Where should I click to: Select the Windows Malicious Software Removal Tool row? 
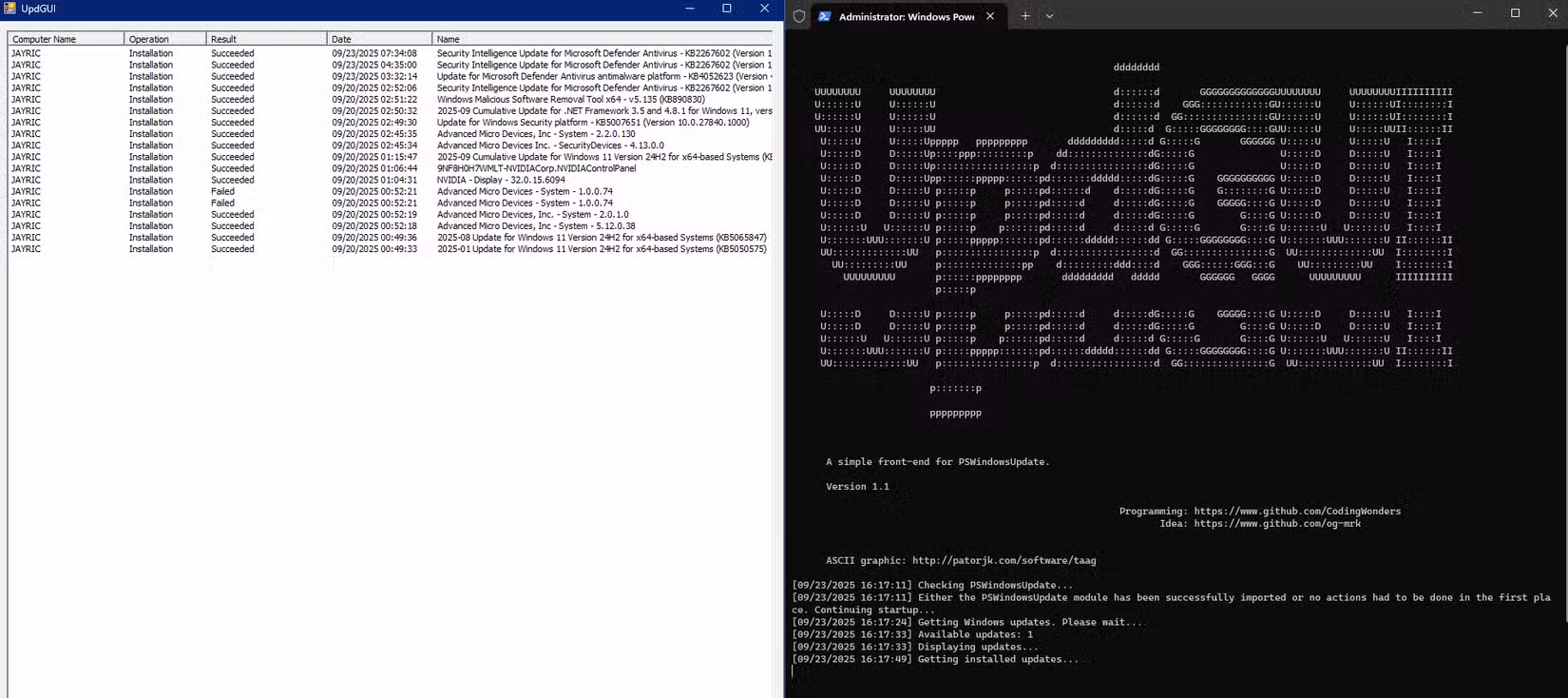[x=570, y=100]
